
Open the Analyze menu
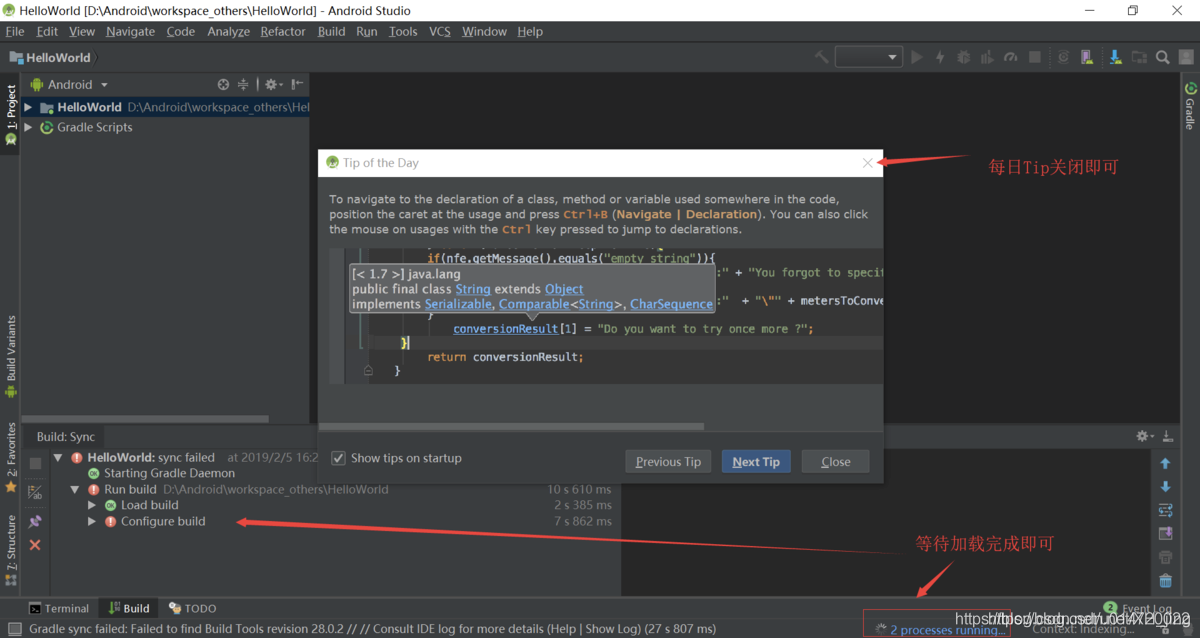[229, 31]
